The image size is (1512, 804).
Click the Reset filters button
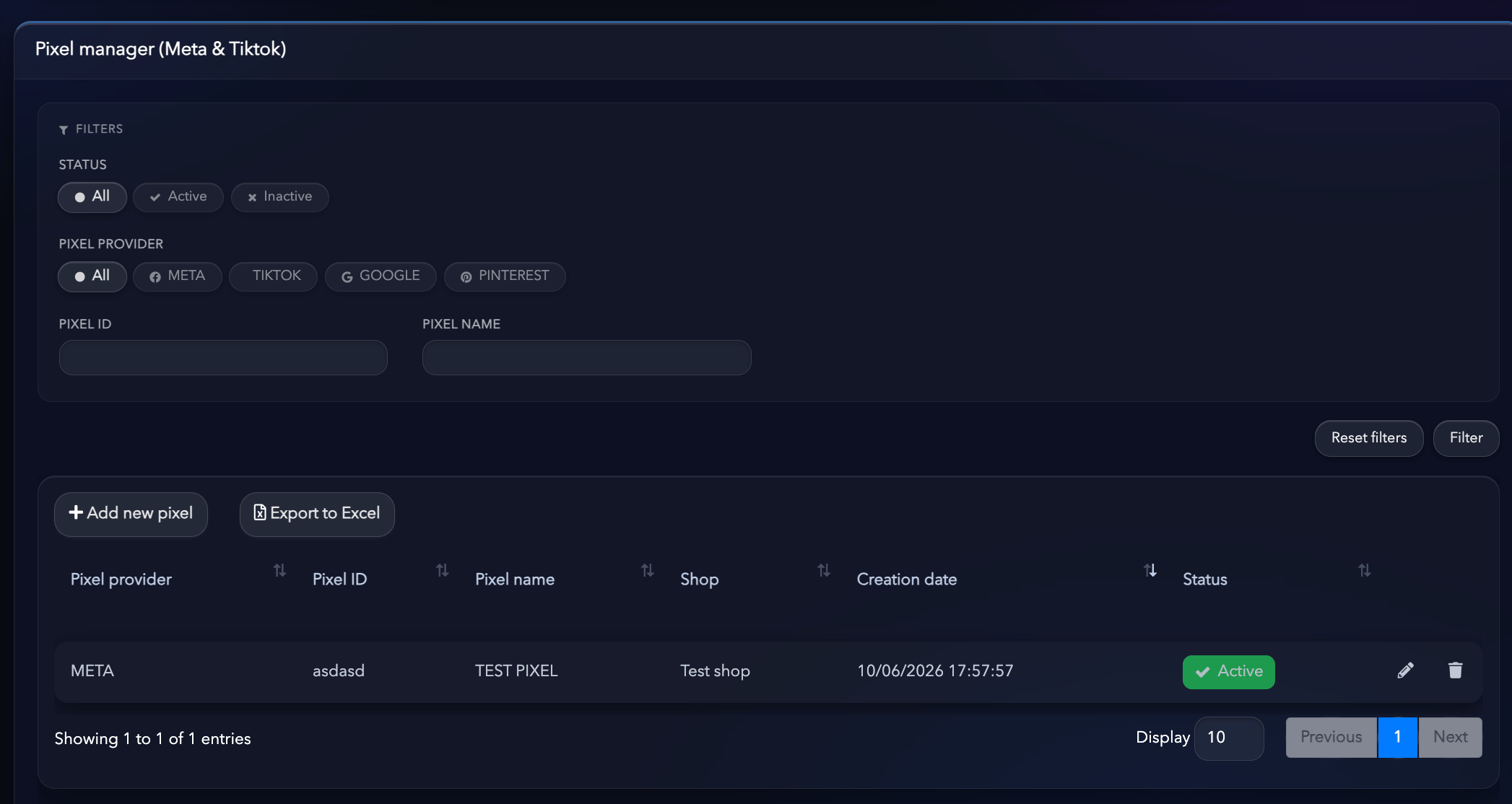1369,438
